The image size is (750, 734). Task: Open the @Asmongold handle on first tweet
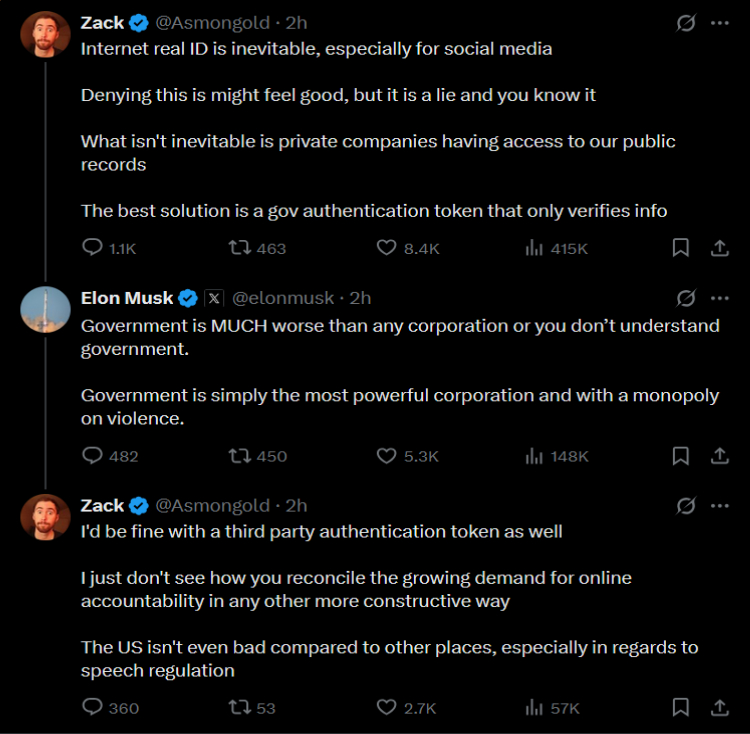click(x=212, y=22)
